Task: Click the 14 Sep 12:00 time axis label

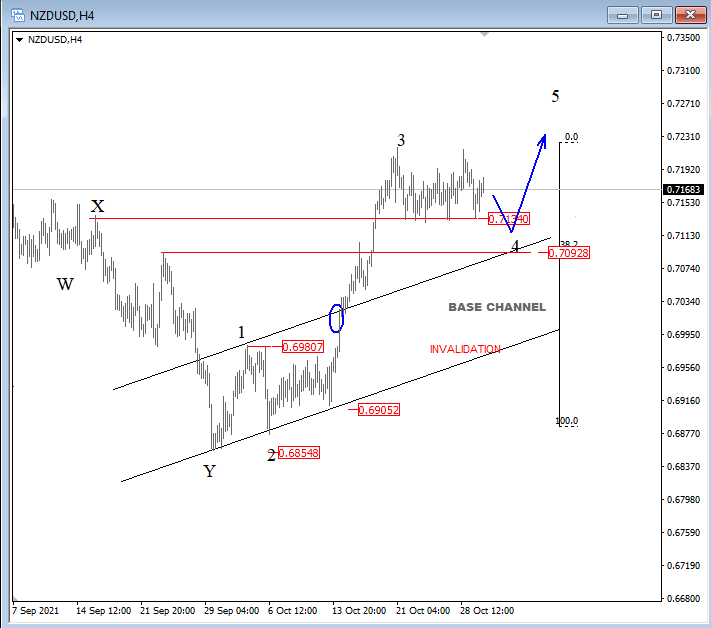Action: point(103,611)
